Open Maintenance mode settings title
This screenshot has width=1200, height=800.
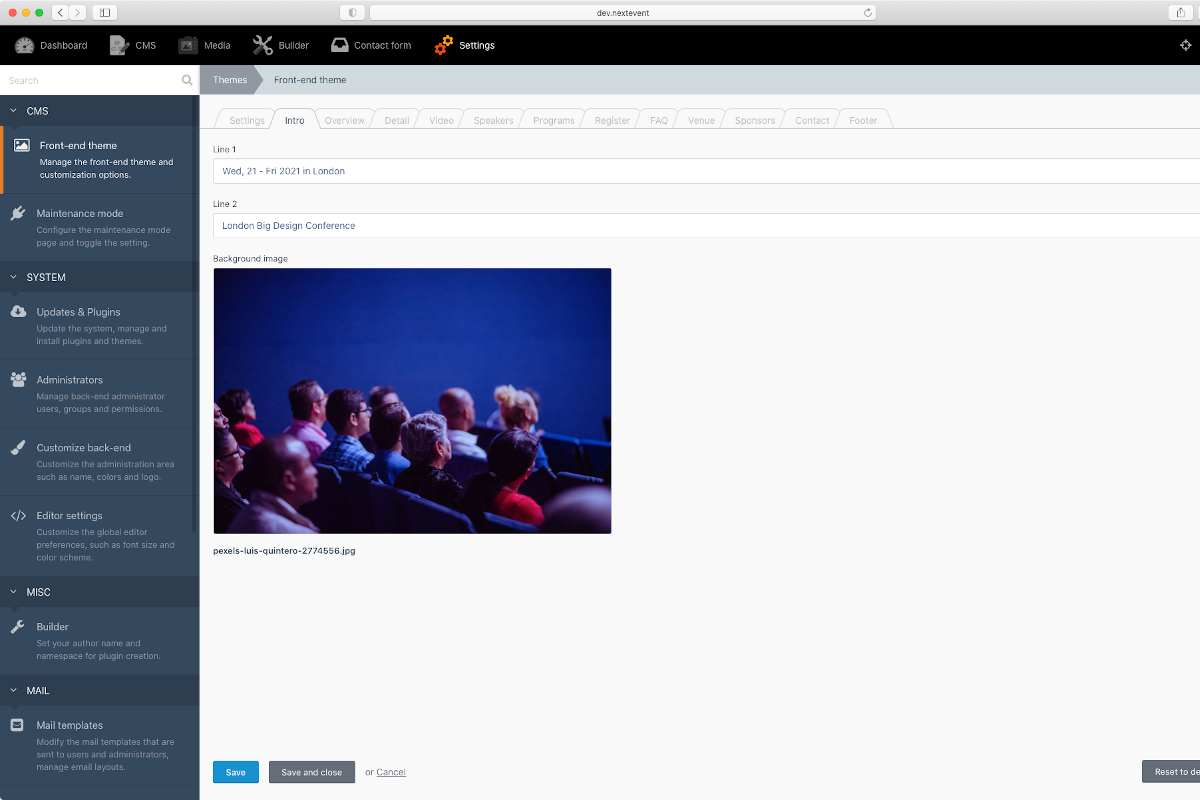[x=80, y=213]
